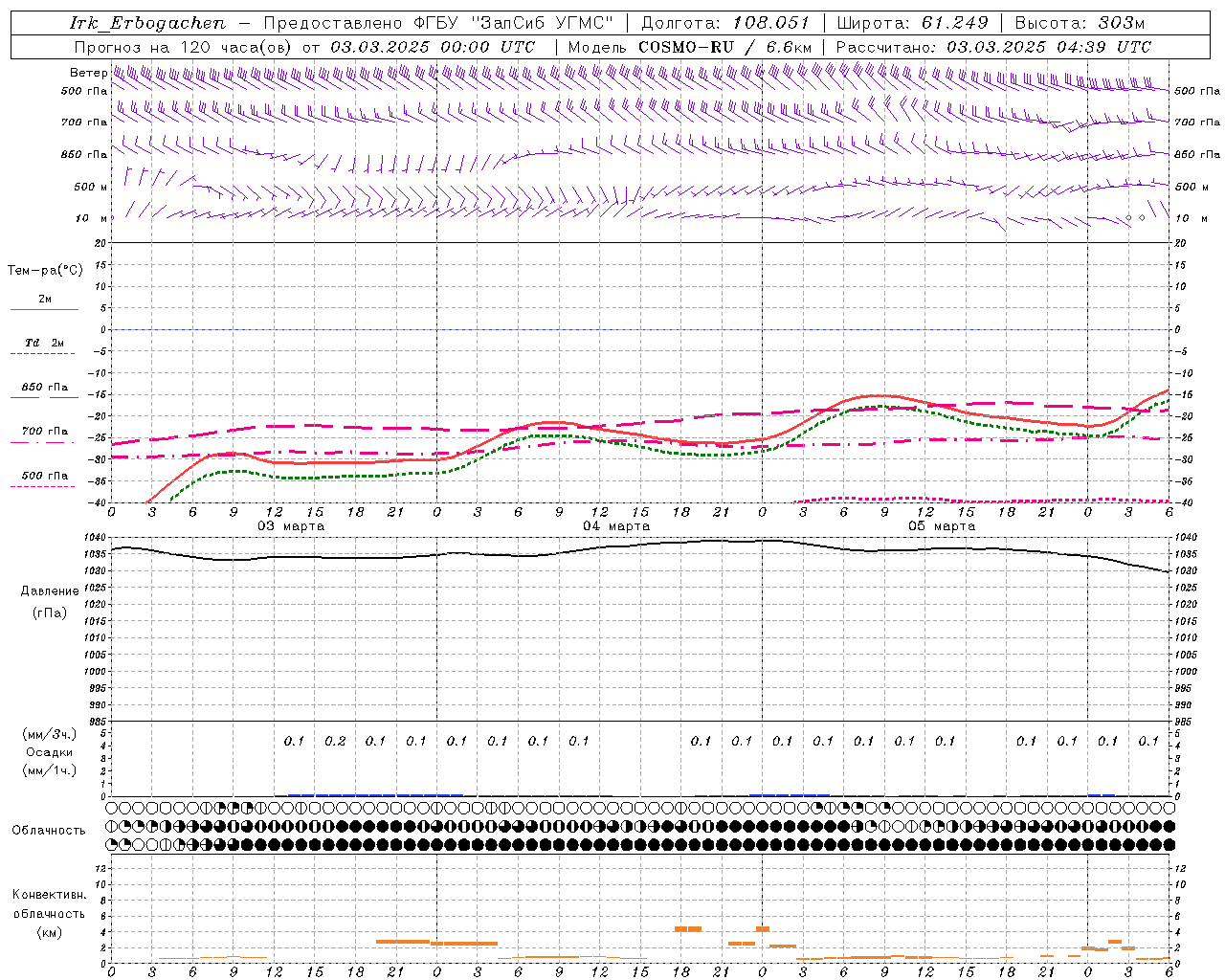Click the 'Облачность' cloud cover row label
The image size is (1225, 980).
pos(49,830)
